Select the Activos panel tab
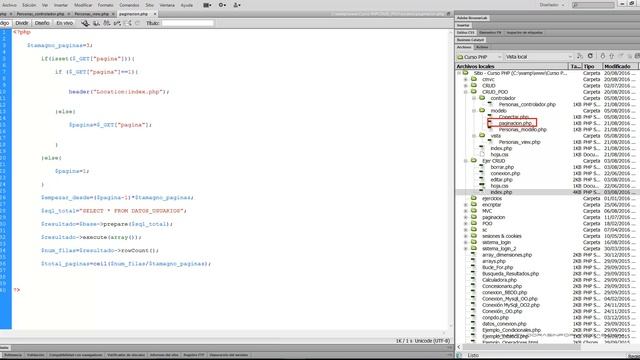Image resolution: width=640 pixels, height=360 pixels. click(482, 47)
